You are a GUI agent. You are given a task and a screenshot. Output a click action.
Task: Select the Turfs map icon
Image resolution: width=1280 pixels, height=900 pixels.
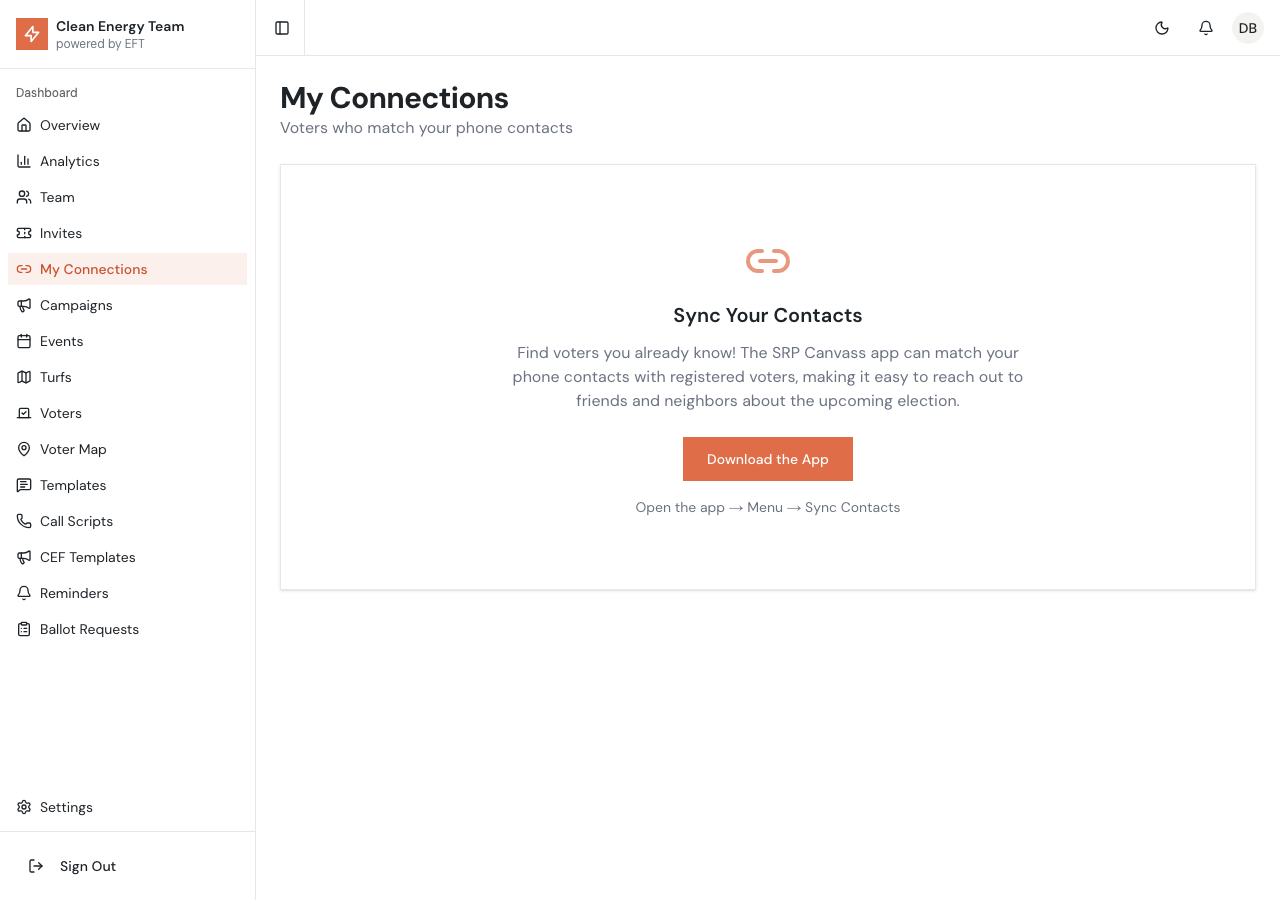(23, 377)
